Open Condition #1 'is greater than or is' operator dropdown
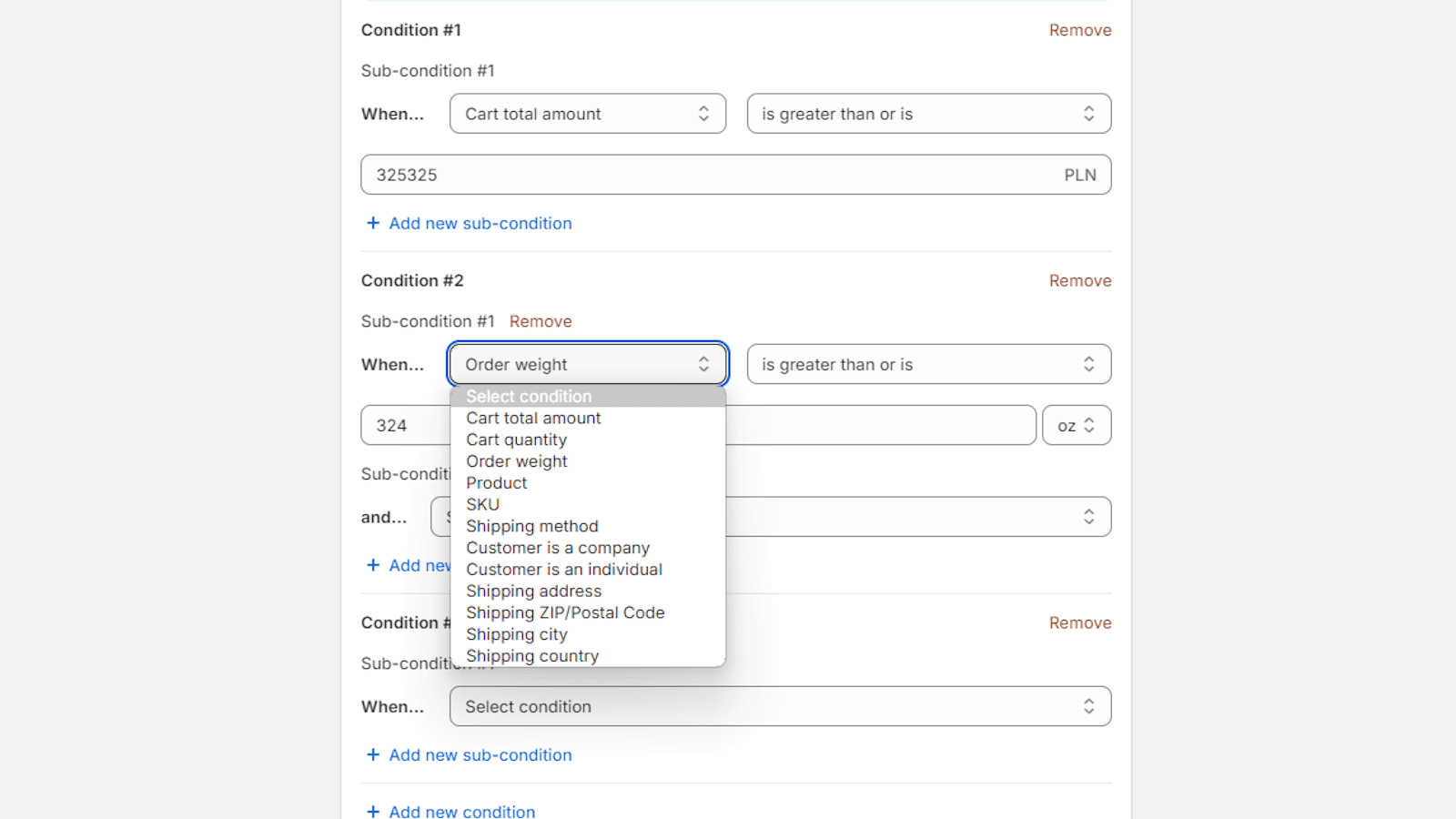 tap(928, 114)
